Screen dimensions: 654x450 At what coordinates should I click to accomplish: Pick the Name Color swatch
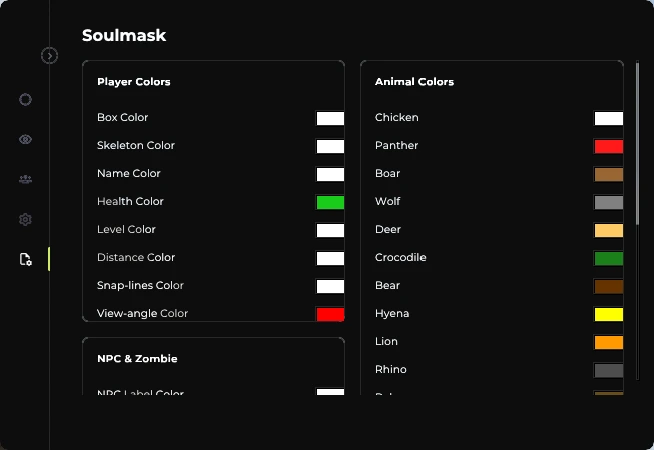click(x=330, y=174)
